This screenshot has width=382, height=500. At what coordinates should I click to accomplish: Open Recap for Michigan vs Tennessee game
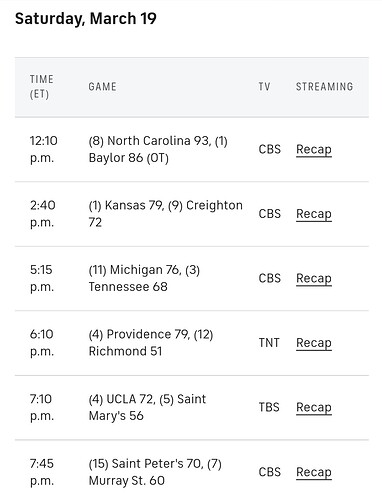(x=314, y=278)
